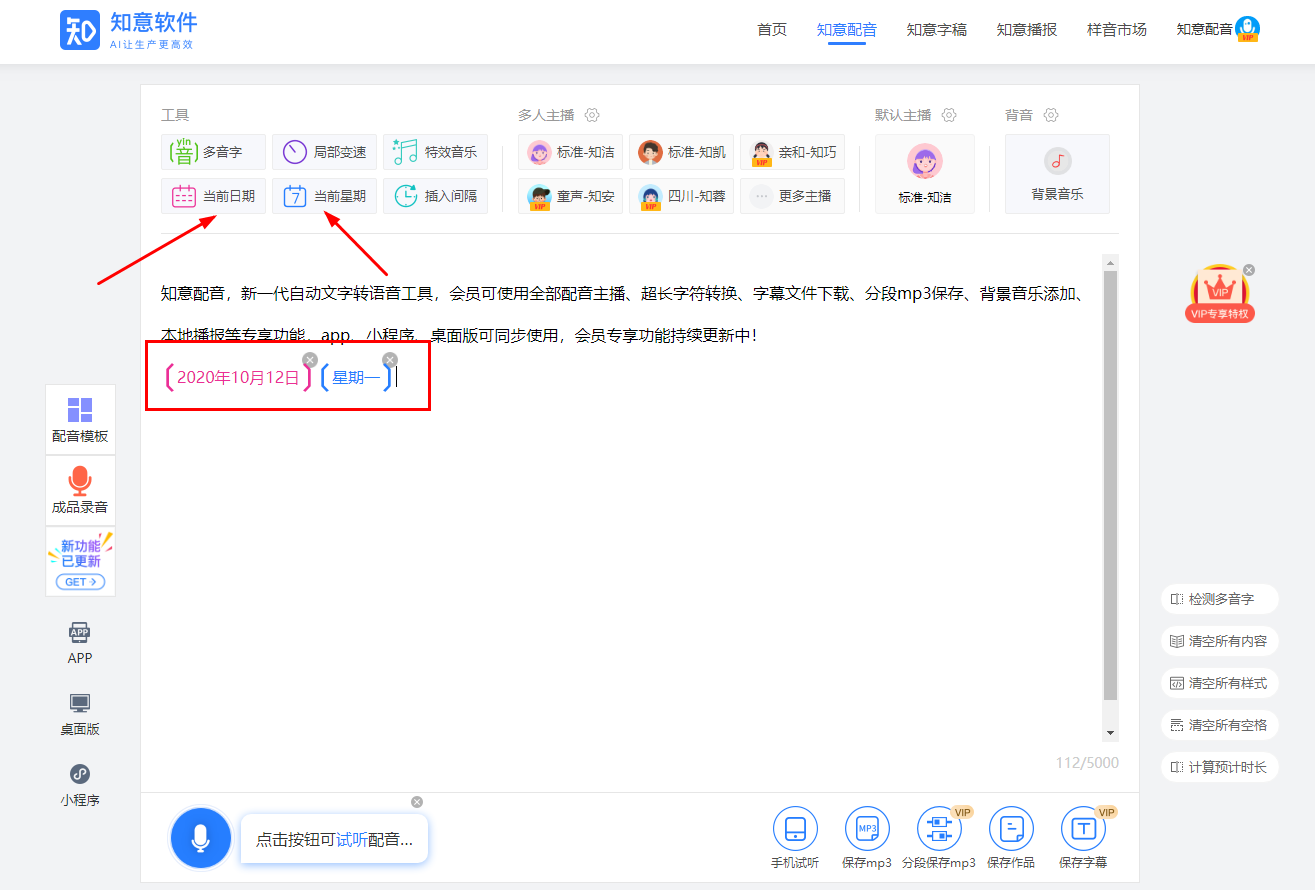The height and width of the screenshot is (890, 1315).
Task: Select the 局部变速 speed tool
Action: coord(324,152)
